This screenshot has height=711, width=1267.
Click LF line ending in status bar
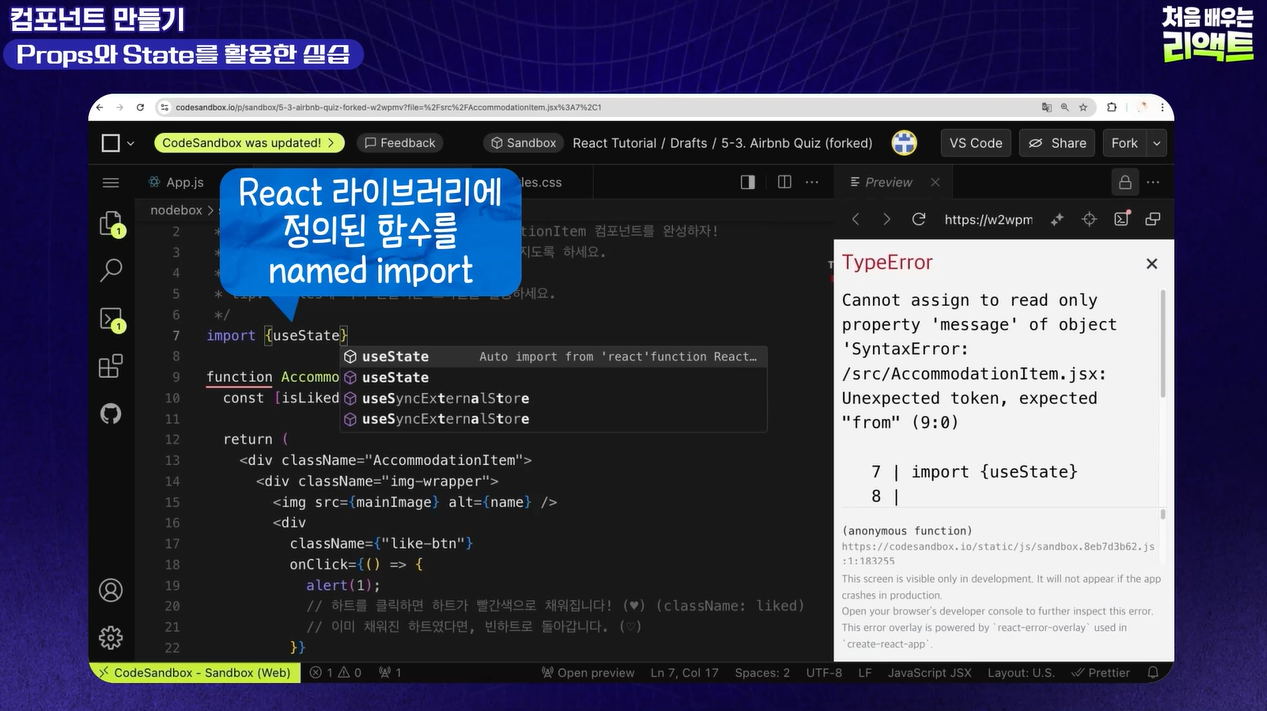864,673
